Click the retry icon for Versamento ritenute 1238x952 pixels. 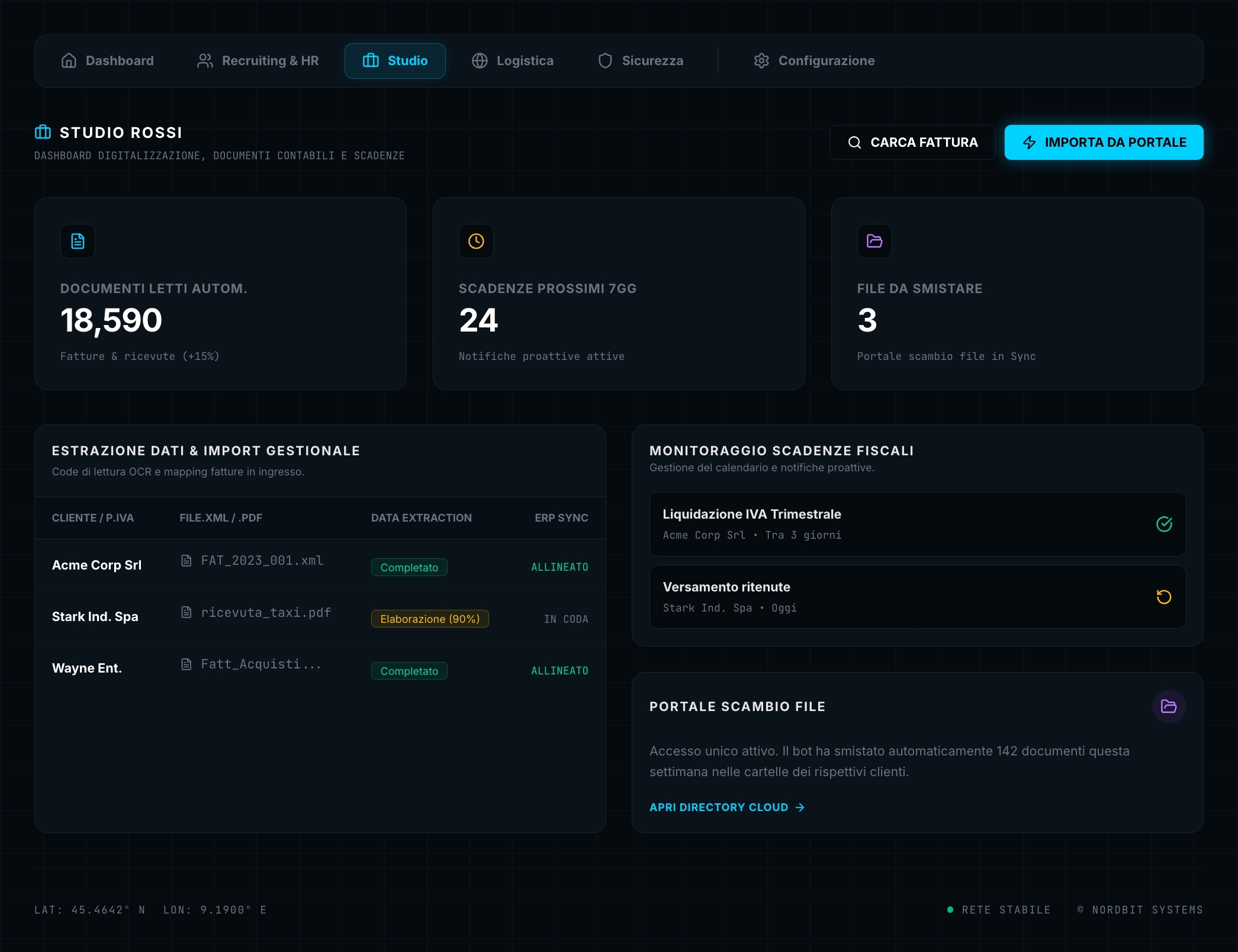pos(1164,597)
